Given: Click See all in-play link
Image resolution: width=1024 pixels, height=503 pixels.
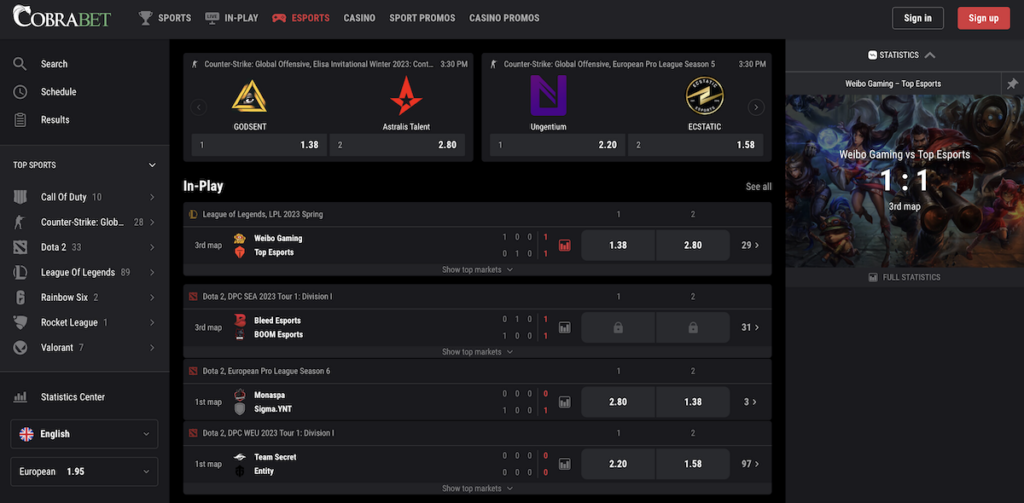Looking at the screenshot, I should 758,187.
